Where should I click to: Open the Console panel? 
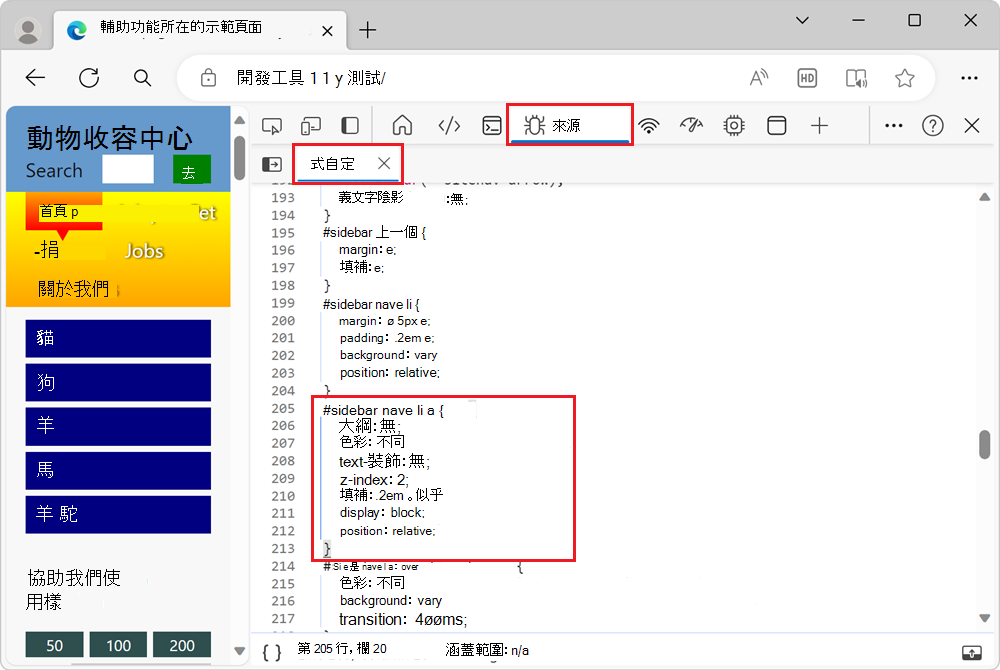[491, 125]
